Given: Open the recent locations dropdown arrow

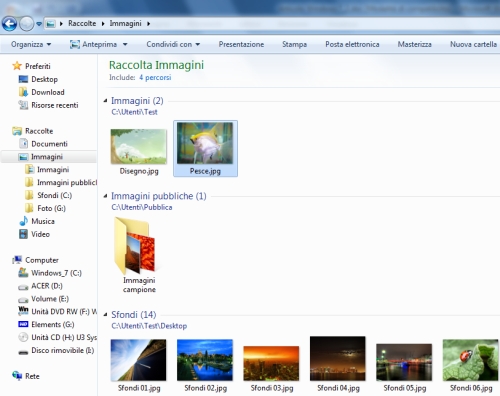Looking at the screenshot, I should [x=39, y=24].
